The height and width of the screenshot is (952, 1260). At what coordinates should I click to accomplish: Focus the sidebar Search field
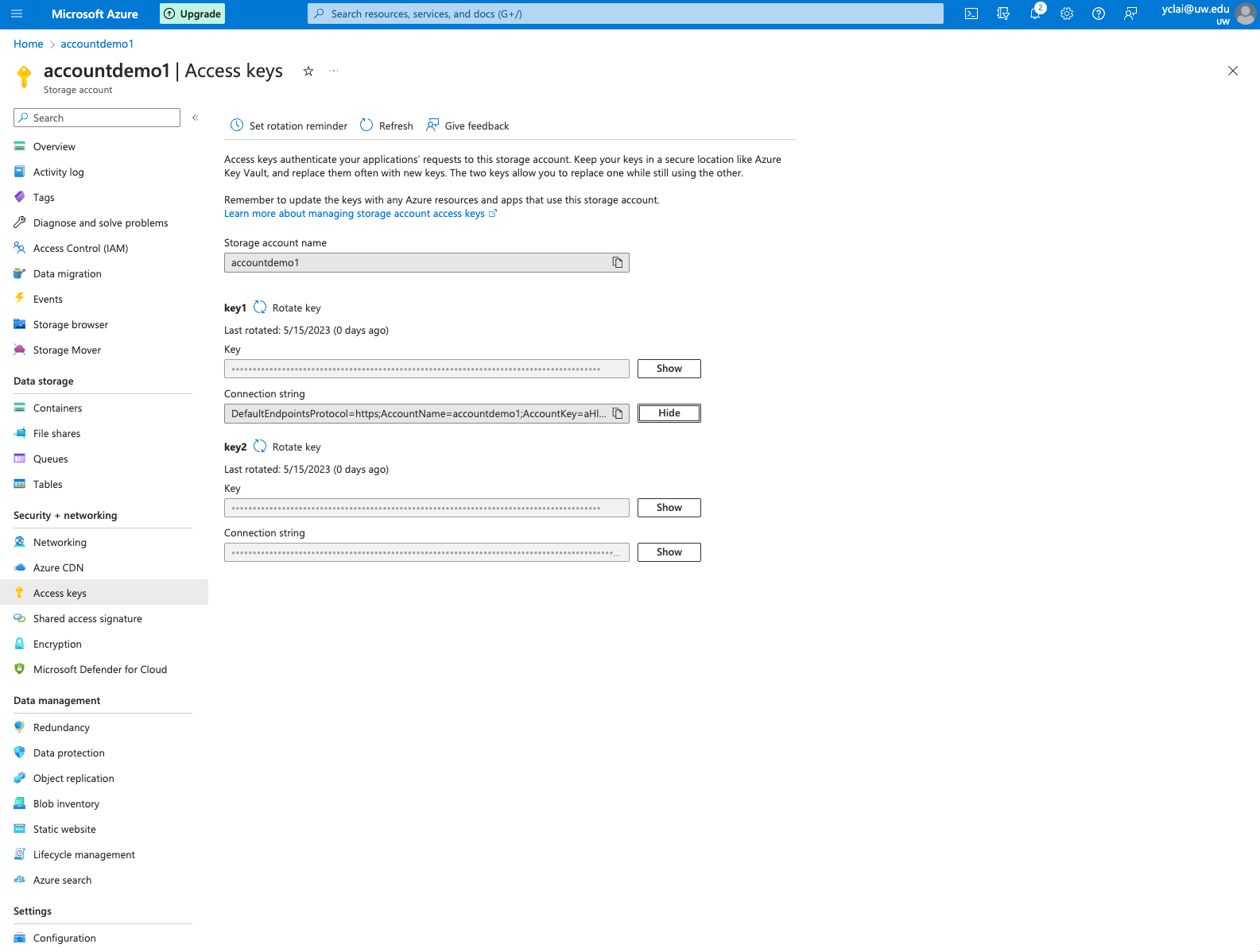(x=97, y=118)
